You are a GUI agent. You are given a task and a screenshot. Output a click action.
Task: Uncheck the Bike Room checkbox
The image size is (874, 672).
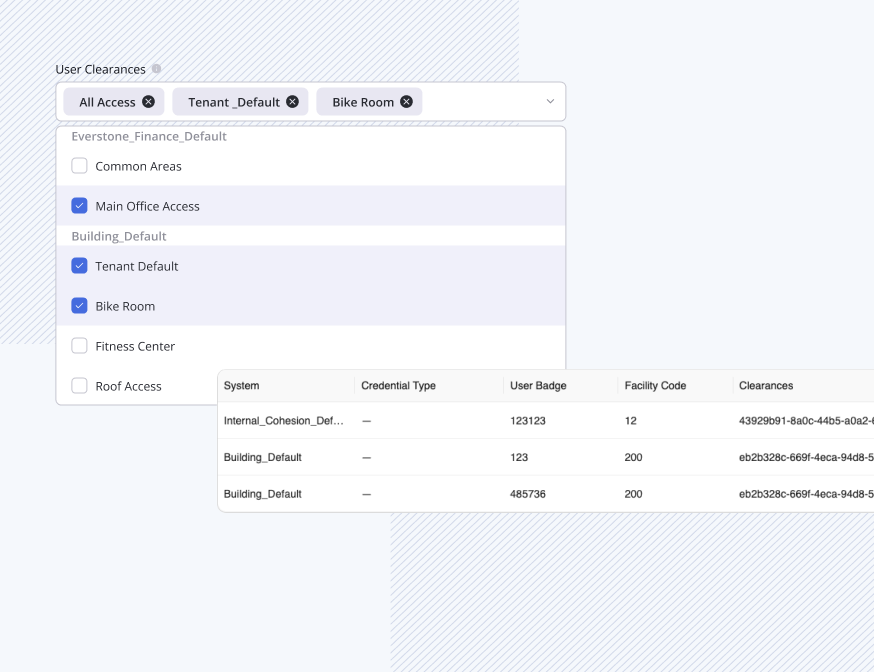coord(79,306)
